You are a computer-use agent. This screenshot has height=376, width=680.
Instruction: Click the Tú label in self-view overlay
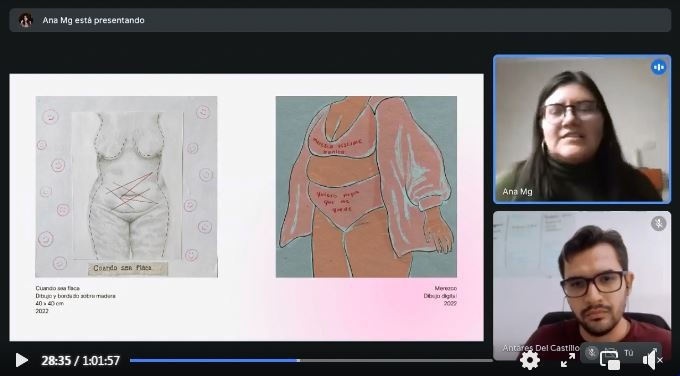coord(628,353)
